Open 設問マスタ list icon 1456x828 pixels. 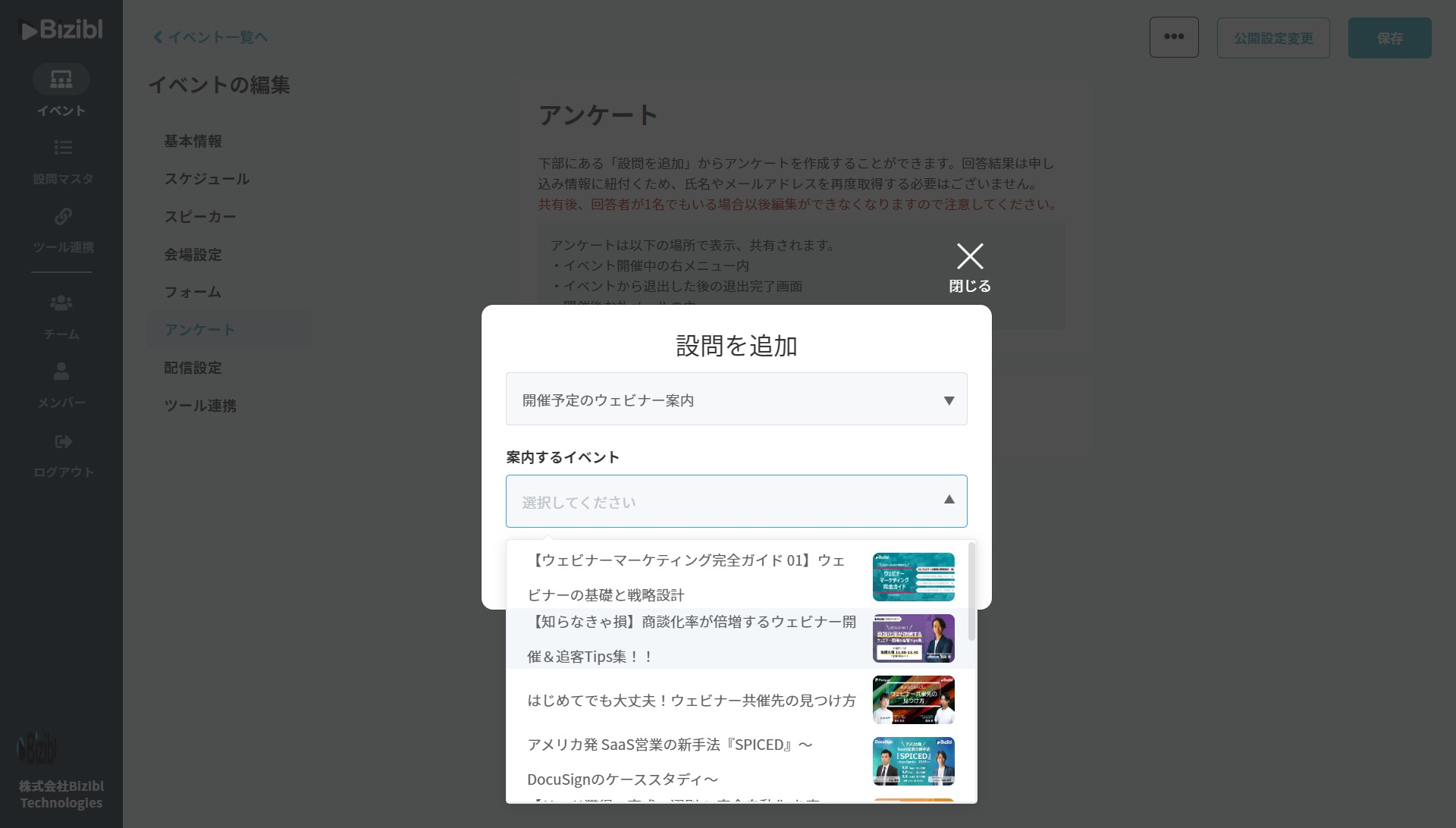(63, 148)
